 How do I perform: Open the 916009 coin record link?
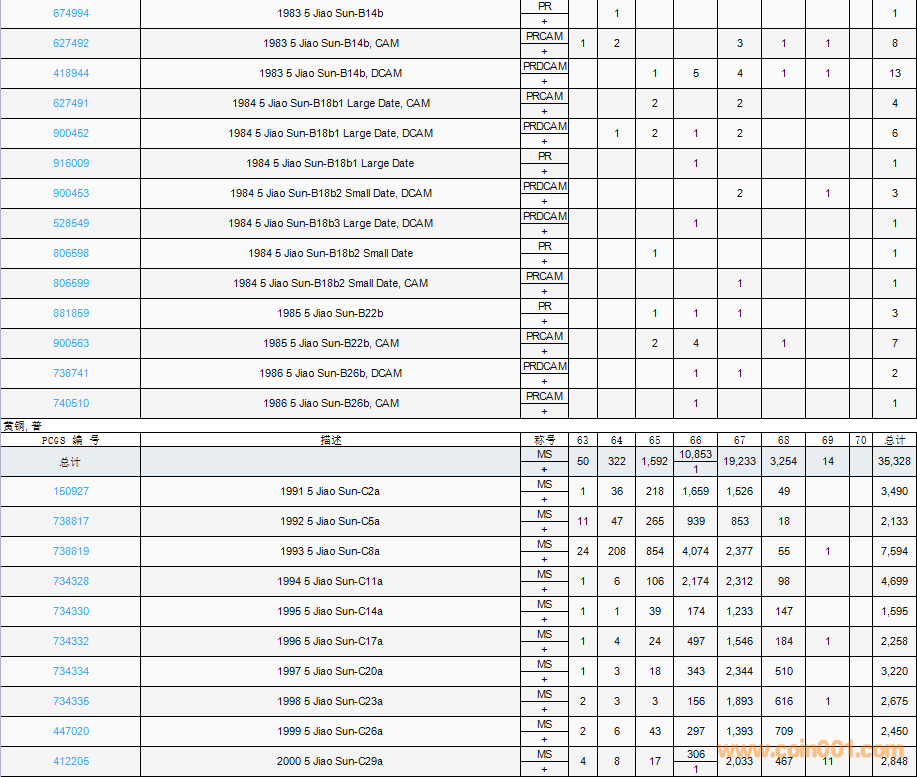[x=71, y=163]
